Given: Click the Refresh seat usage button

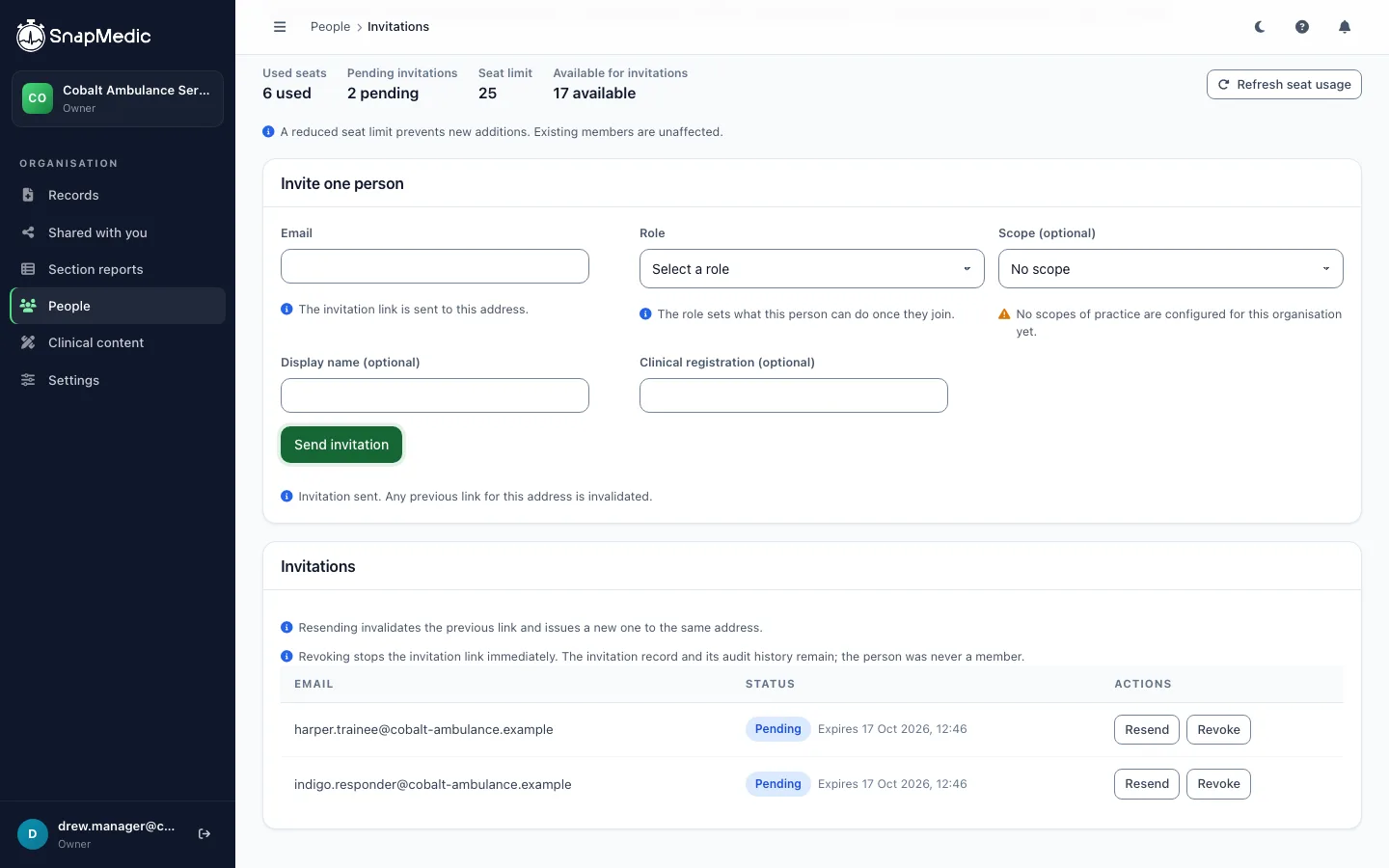Looking at the screenshot, I should click(1284, 85).
